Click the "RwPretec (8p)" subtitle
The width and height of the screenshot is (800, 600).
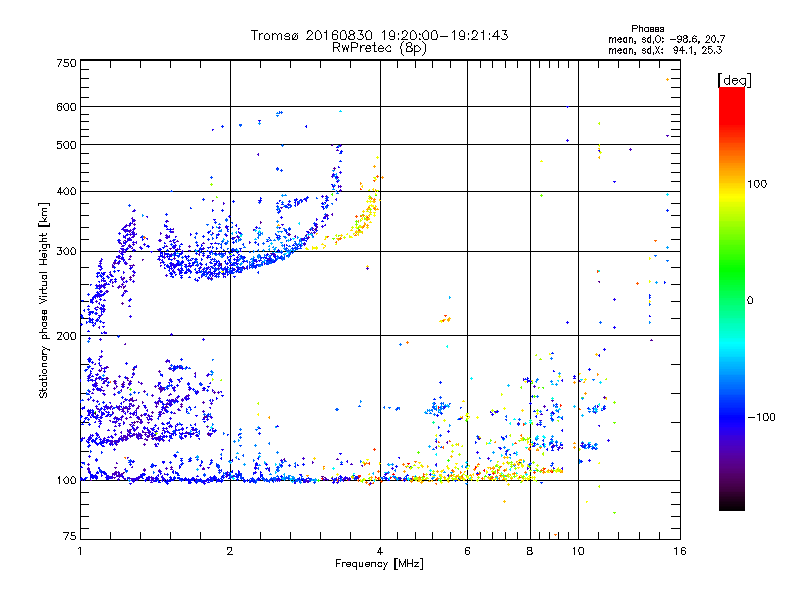tap(379, 48)
